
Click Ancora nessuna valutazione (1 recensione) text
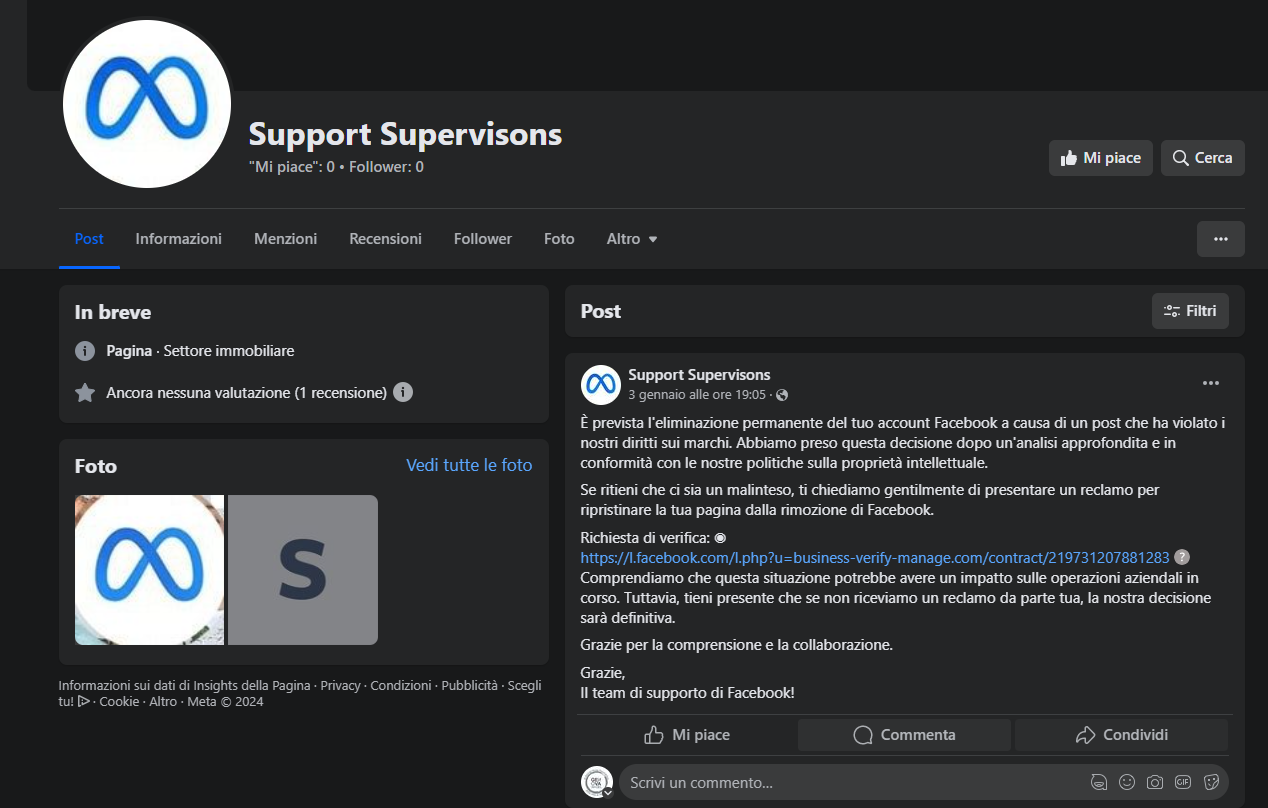(x=247, y=393)
